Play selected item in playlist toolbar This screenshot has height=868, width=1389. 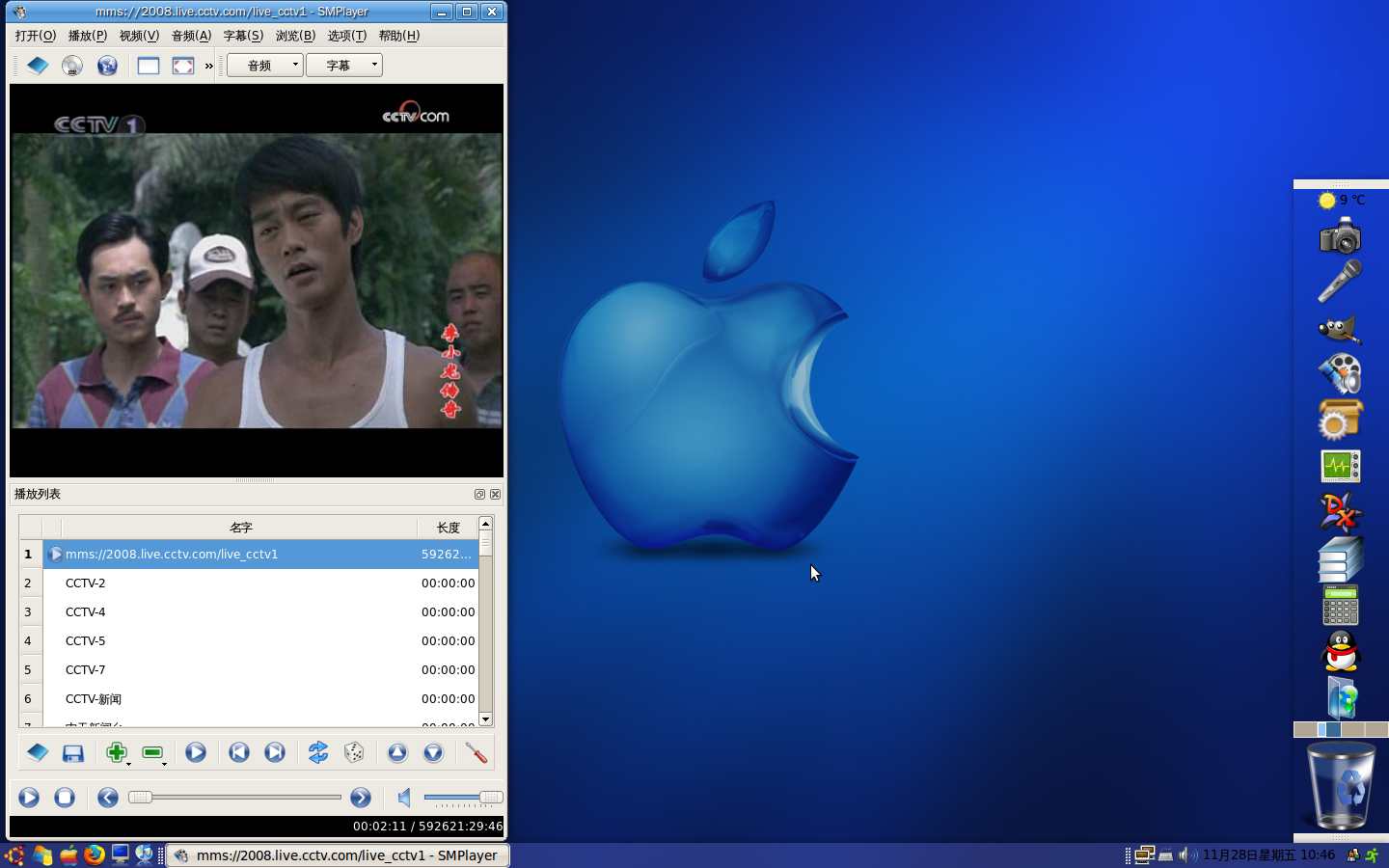coord(196,752)
